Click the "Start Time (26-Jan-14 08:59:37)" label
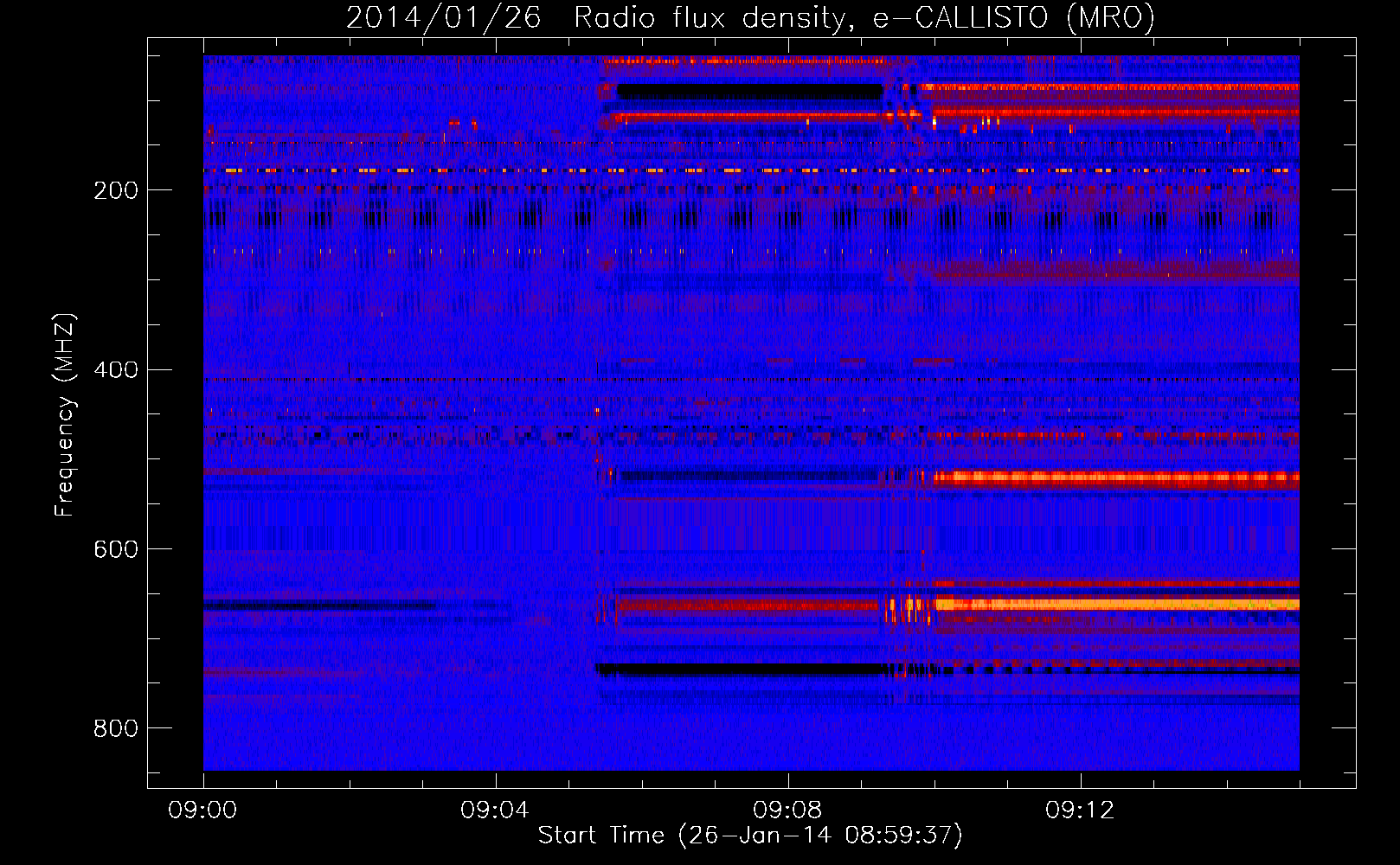Screen dimensions: 1400x865 click(750, 836)
